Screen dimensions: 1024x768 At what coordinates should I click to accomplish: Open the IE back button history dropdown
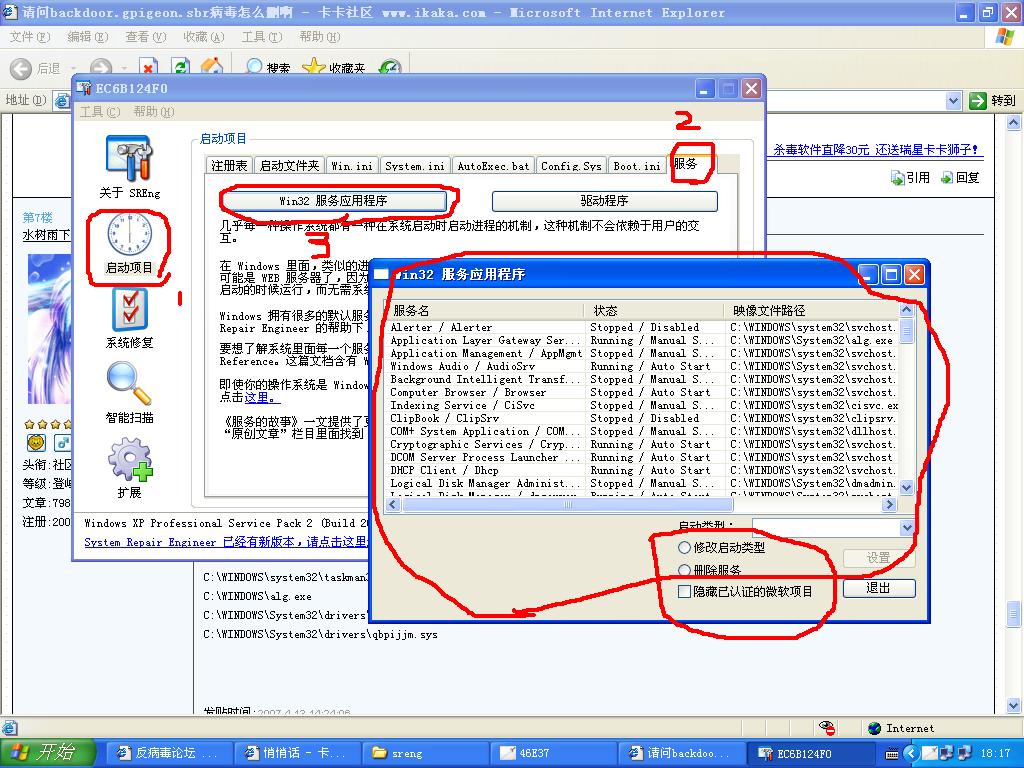click(x=73, y=68)
